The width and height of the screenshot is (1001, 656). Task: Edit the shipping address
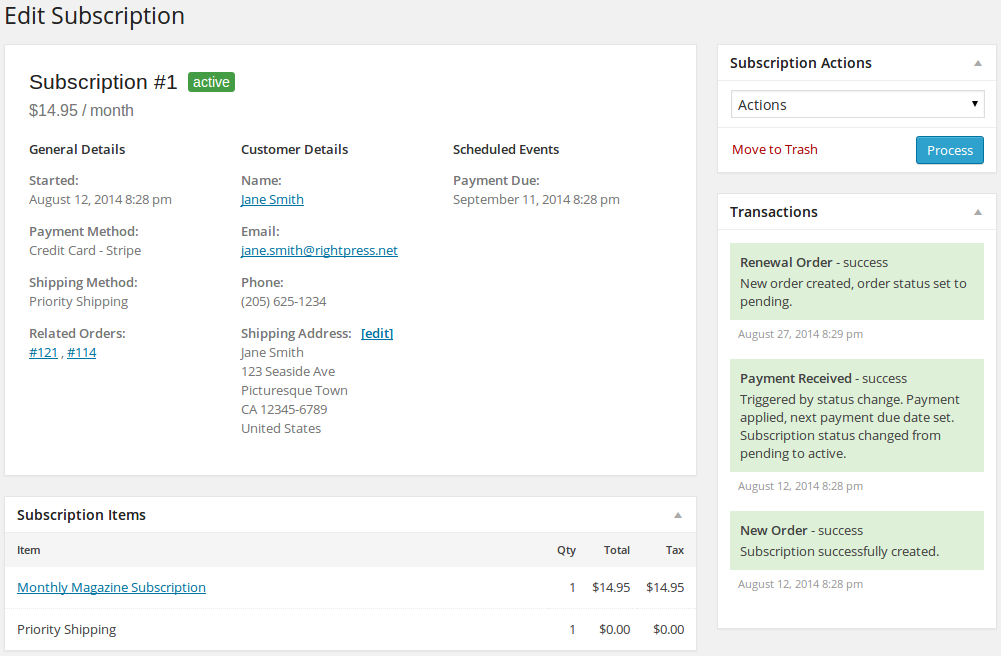coord(377,333)
